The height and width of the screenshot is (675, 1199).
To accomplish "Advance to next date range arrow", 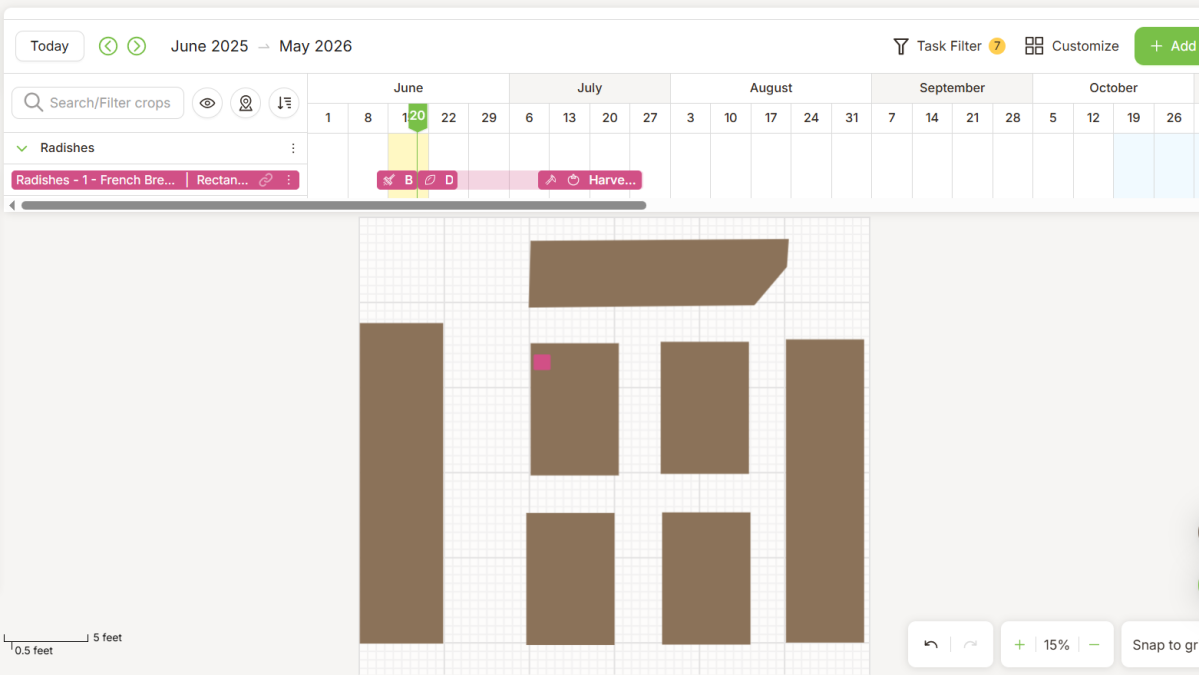I will 137,46.
